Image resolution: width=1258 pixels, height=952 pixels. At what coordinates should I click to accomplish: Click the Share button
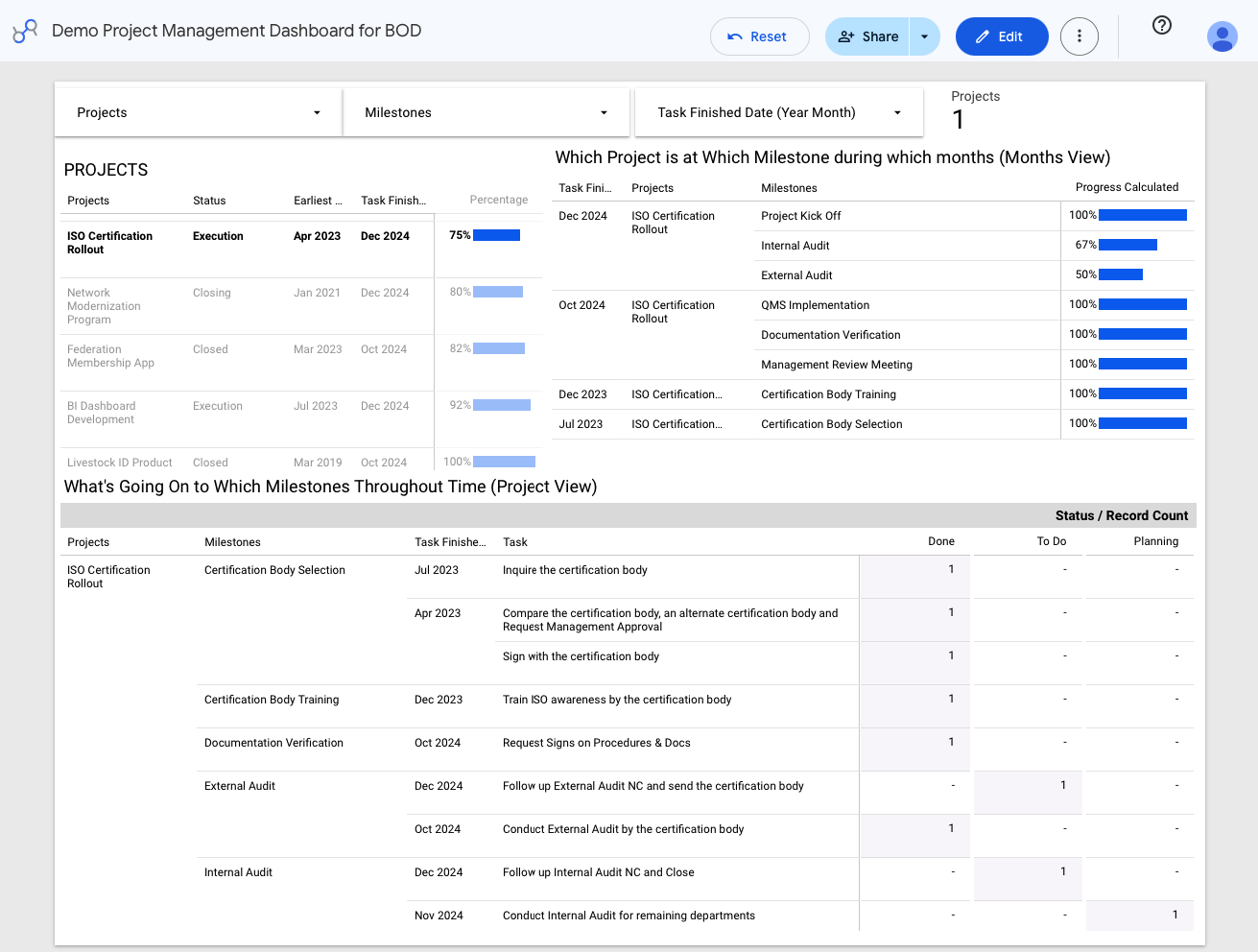coord(867,36)
